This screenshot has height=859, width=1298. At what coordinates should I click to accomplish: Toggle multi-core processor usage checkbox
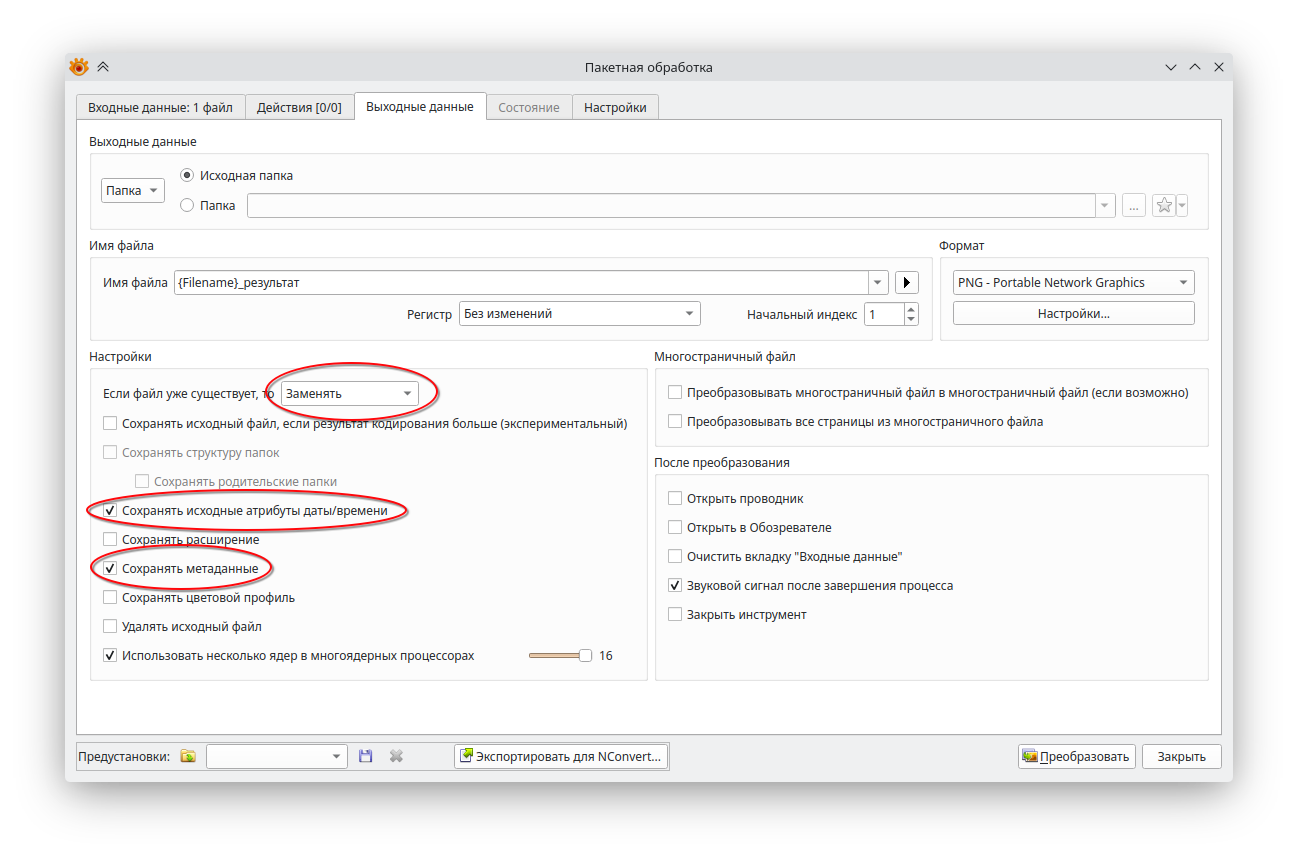pyautogui.click(x=110, y=656)
